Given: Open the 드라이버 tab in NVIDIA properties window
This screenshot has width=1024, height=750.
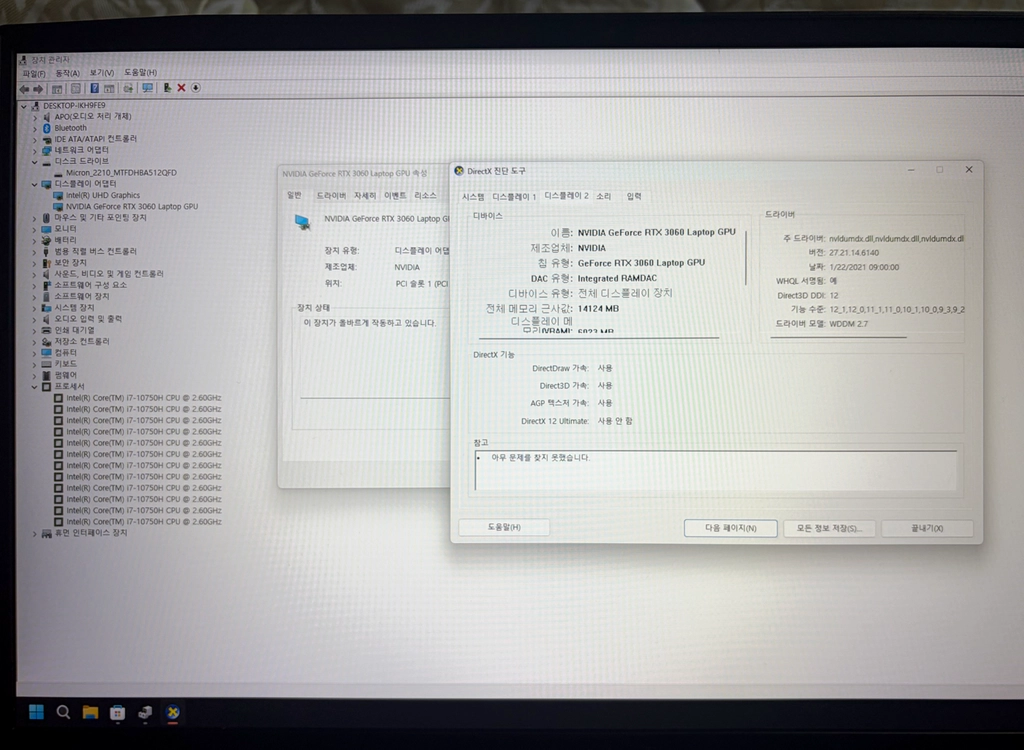Looking at the screenshot, I should coord(331,196).
